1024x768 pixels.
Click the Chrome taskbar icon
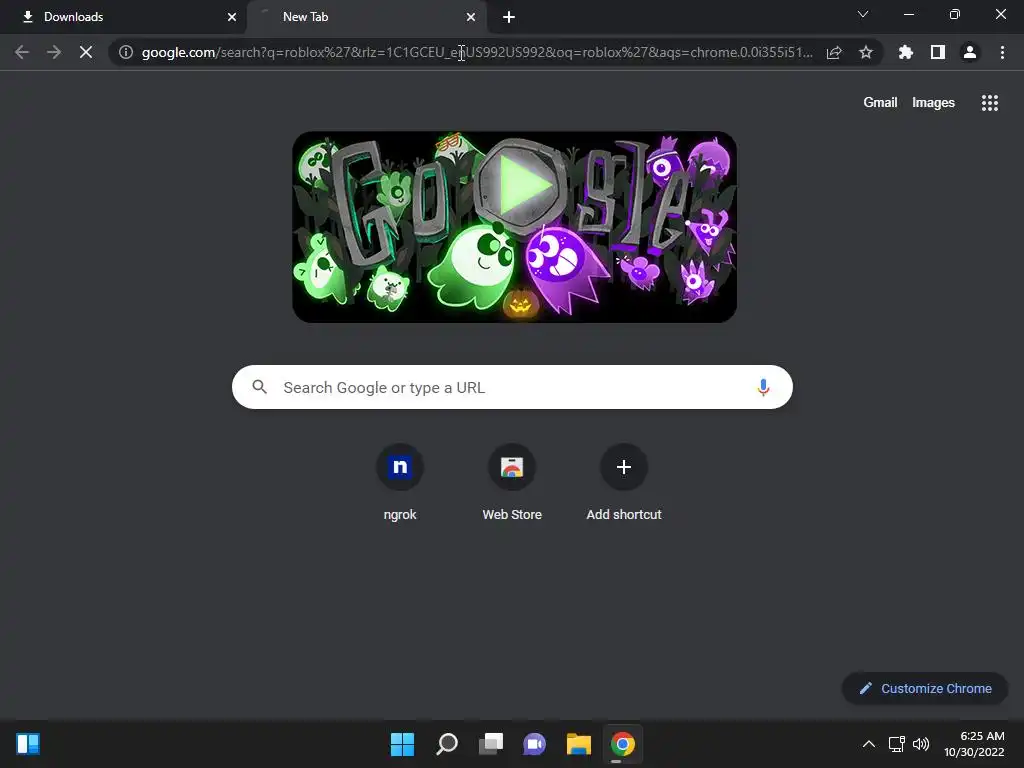pos(622,744)
